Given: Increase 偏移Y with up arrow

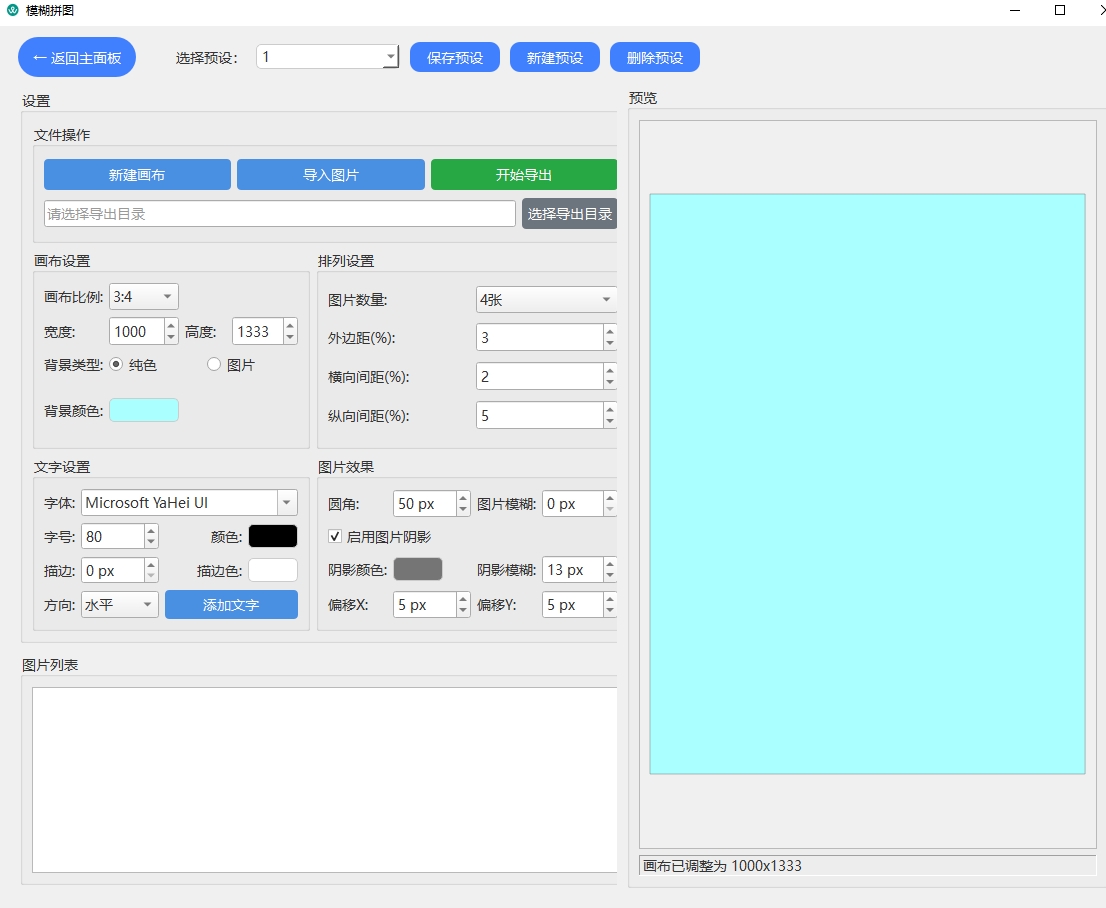Looking at the screenshot, I should [x=610, y=598].
